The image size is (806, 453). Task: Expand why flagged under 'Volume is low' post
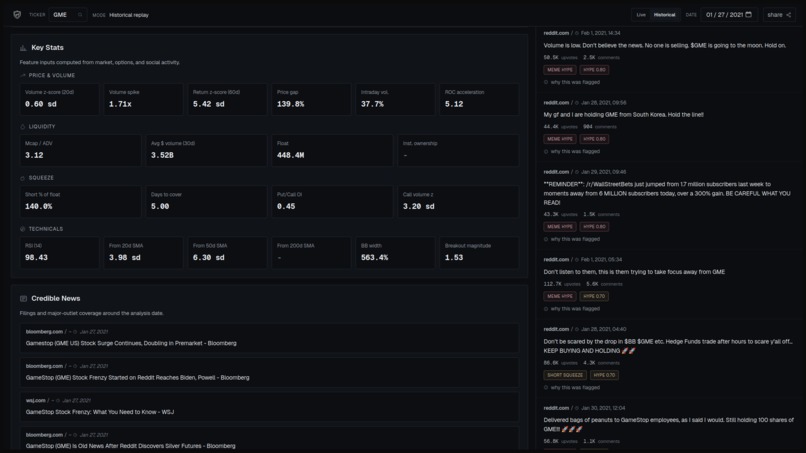572,82
